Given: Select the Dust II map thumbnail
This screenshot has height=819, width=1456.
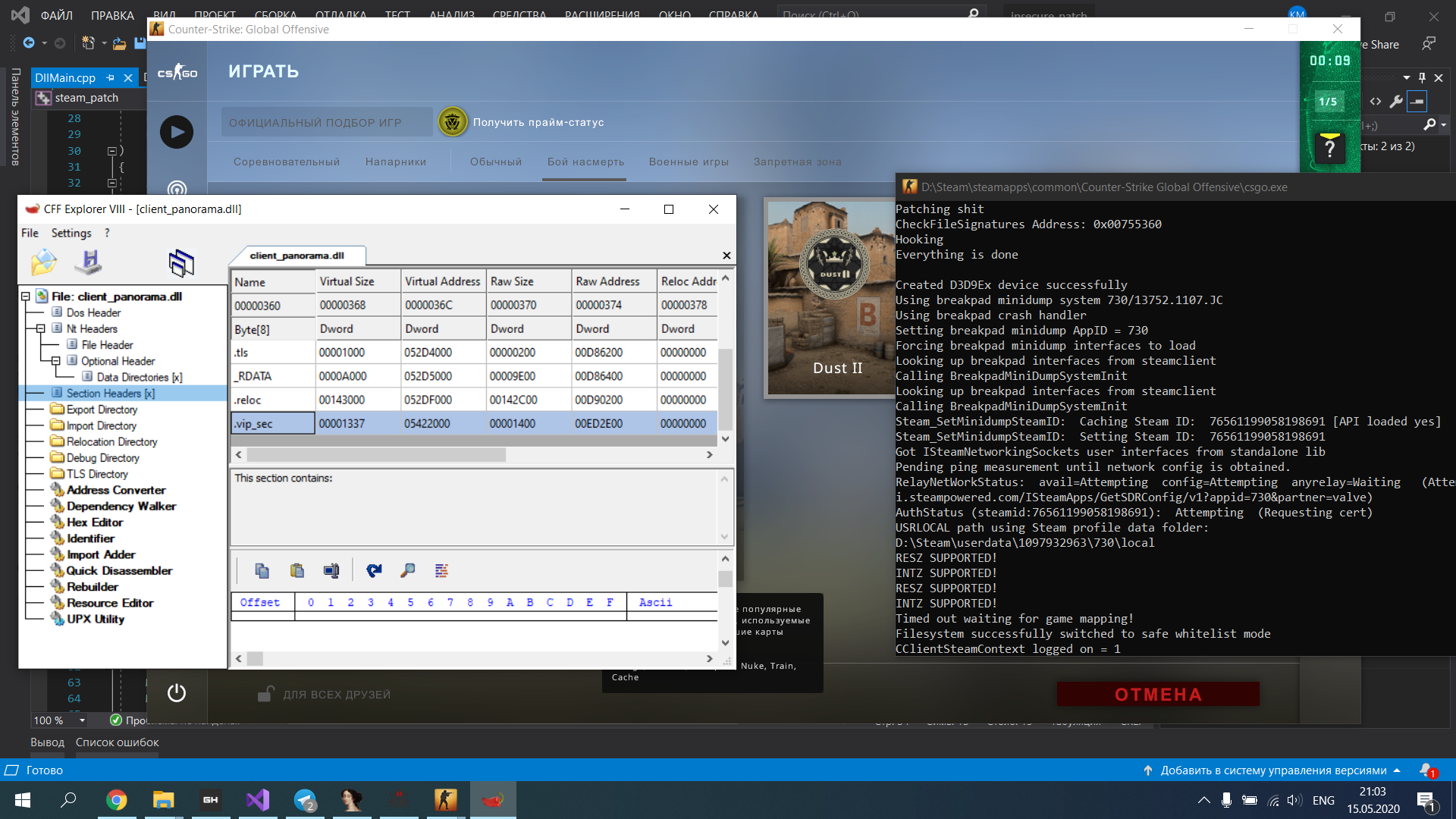Looking at the screenshot, I should click(831, 298).
